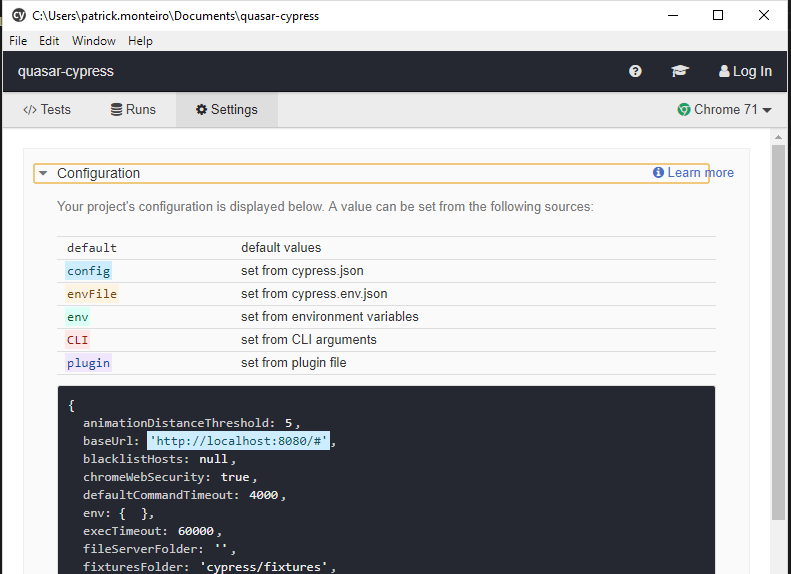791x574 pixels.
Task: Click the help question mark icon
Action: (635, 71)
